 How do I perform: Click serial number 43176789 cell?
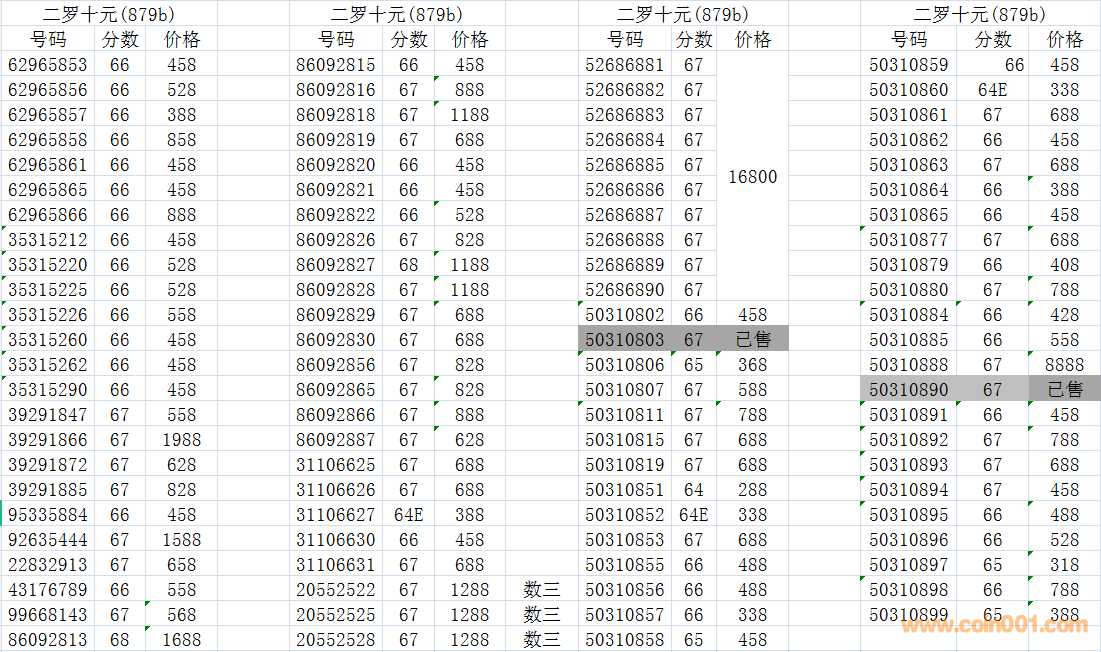[x=48, y=590]
